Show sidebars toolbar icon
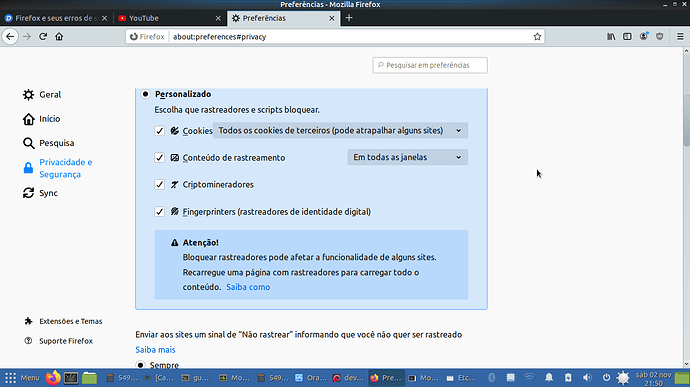Screen dimensions: 690x387 (x=627, y=37)
